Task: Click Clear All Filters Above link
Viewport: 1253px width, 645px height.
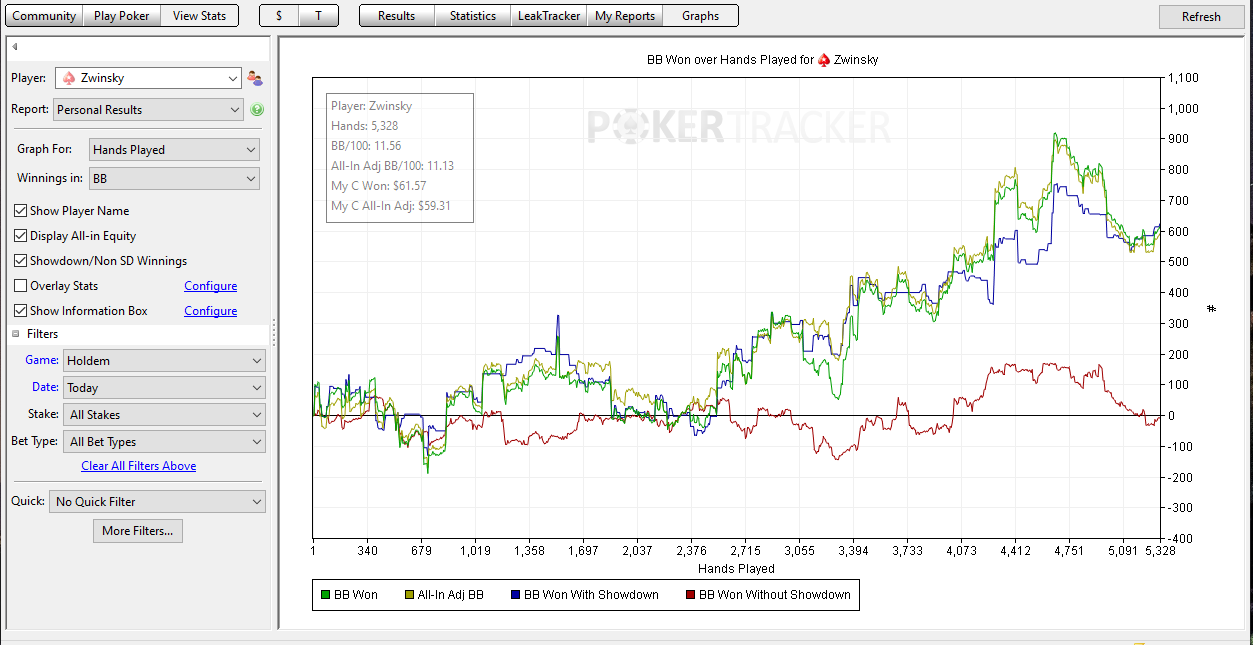Action: [139, 466]
